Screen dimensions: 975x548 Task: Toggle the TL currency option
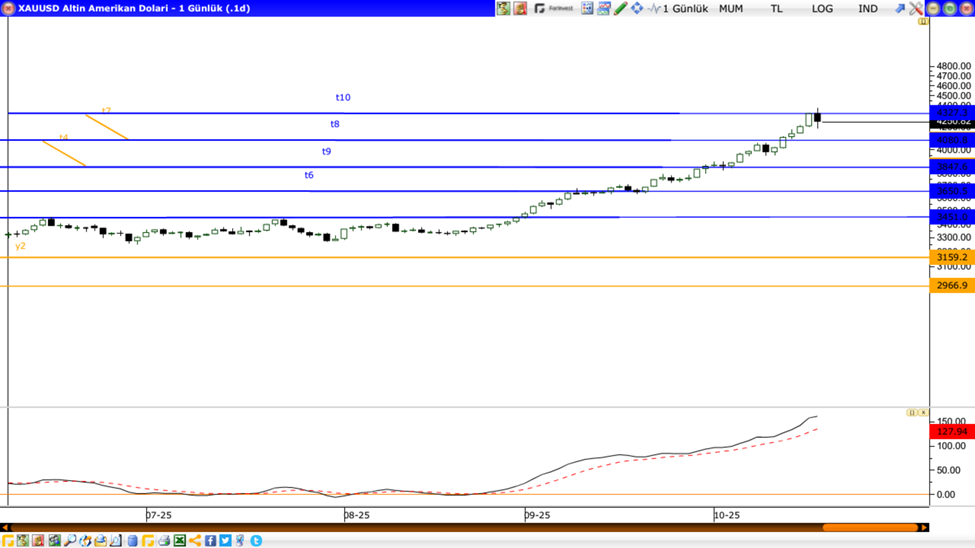776,8
